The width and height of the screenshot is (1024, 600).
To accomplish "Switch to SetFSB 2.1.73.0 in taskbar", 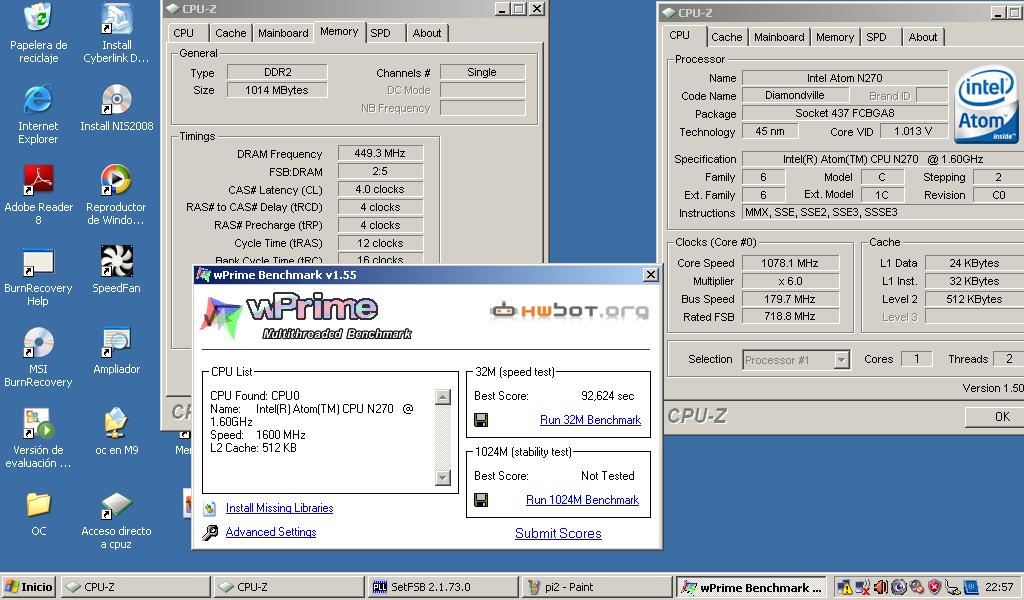I will pyautogui.click(x=443, y=587).
